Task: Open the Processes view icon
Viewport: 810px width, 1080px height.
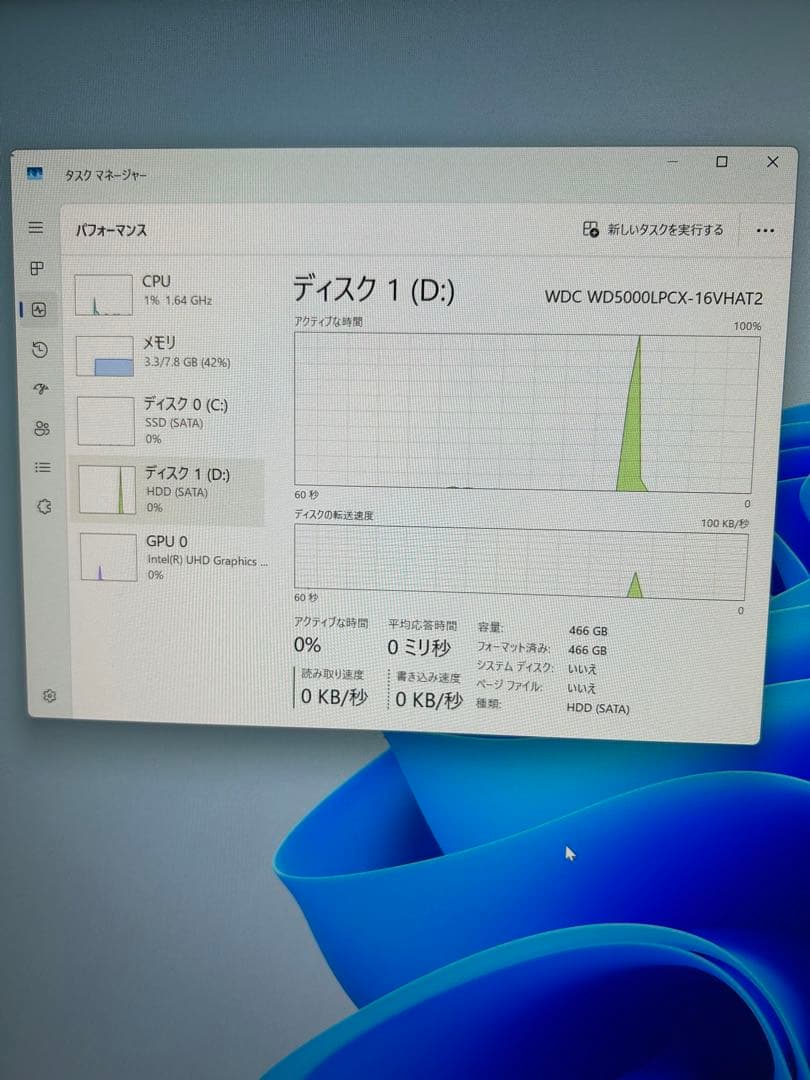Action: coord(36,268)
